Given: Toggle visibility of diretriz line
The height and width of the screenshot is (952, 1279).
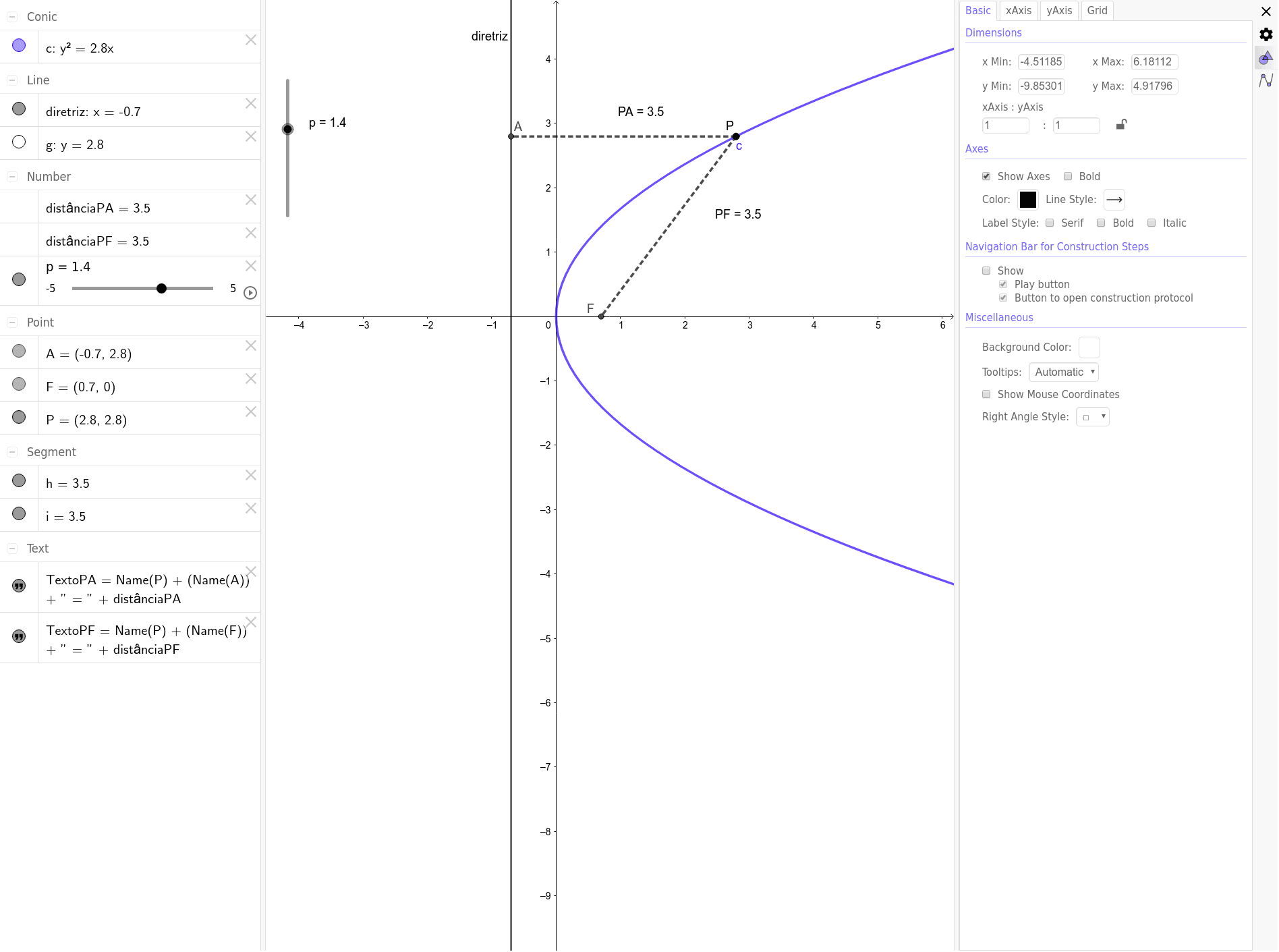Looking at the screenshot, I should click(19, 109).
